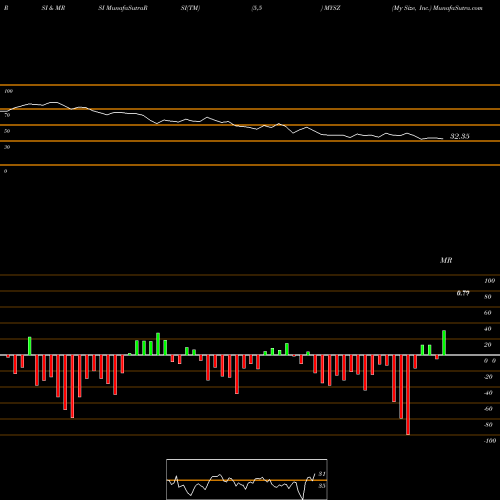Select the MYSZ ticker text

(332, 8)
